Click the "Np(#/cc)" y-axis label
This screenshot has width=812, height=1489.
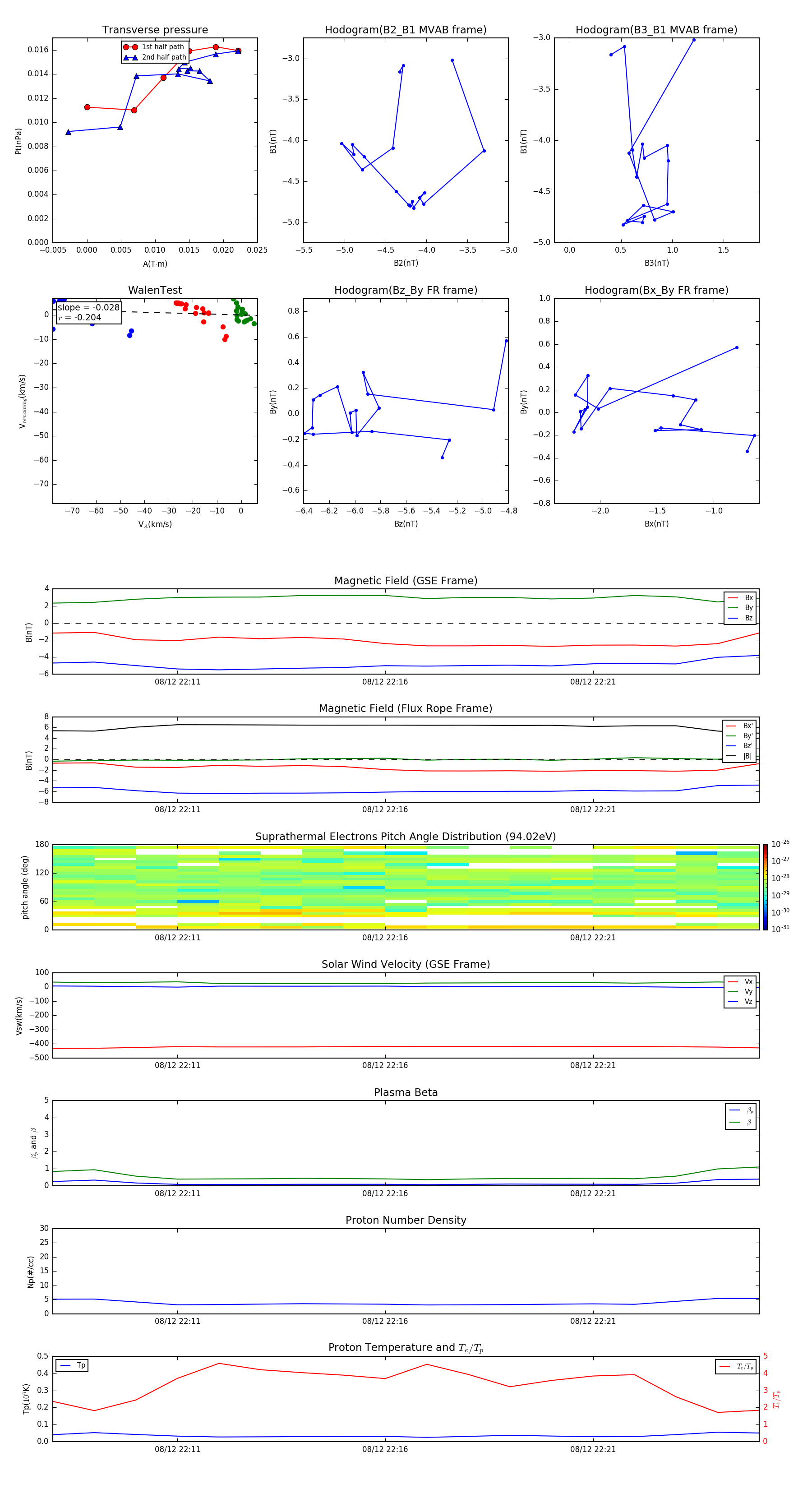(x=31, y=1272)
